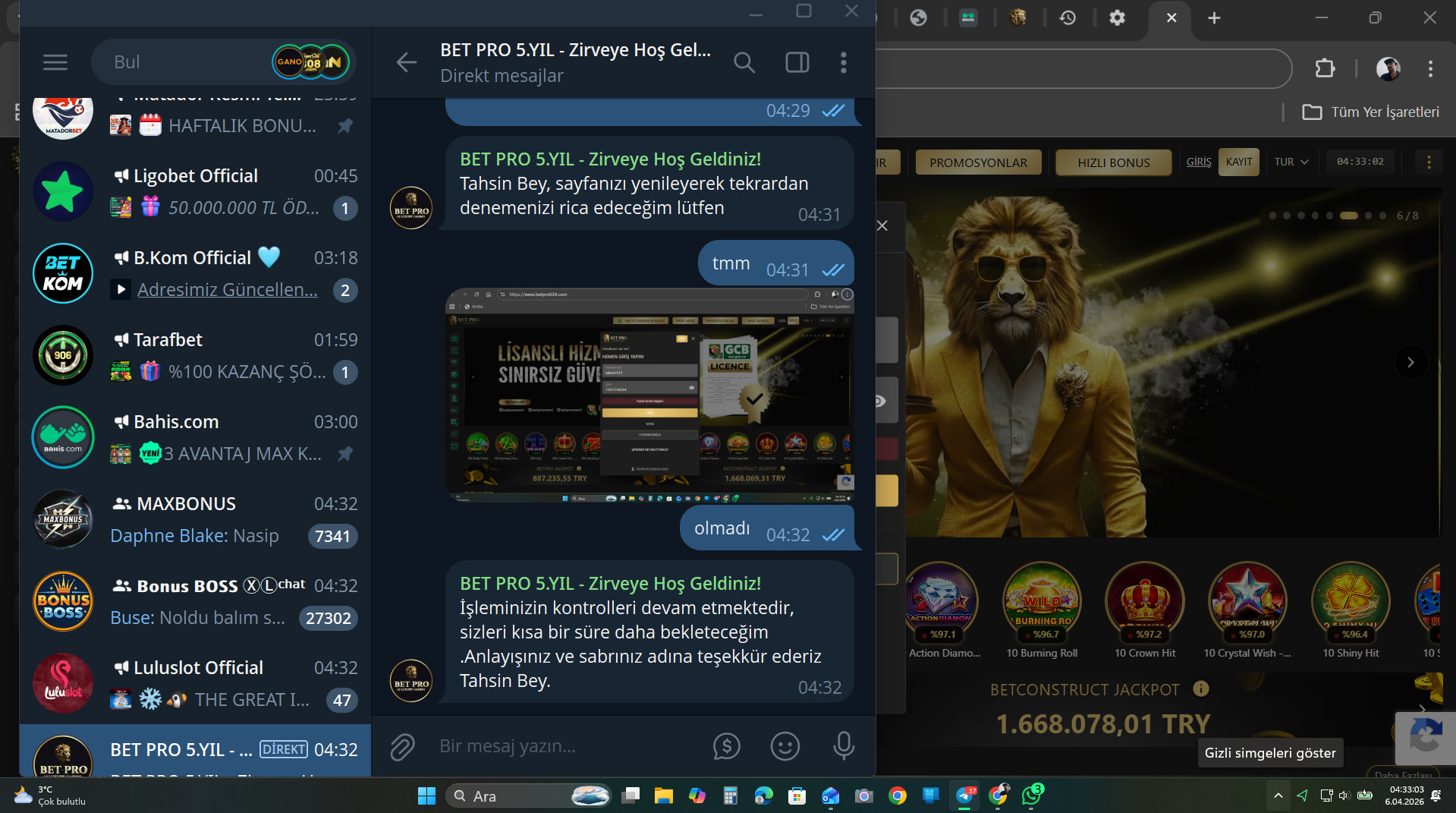This screenshot has height=813, width=1456.
Task: Open the shared screenshot image in chat
Action: click(649, 395)
